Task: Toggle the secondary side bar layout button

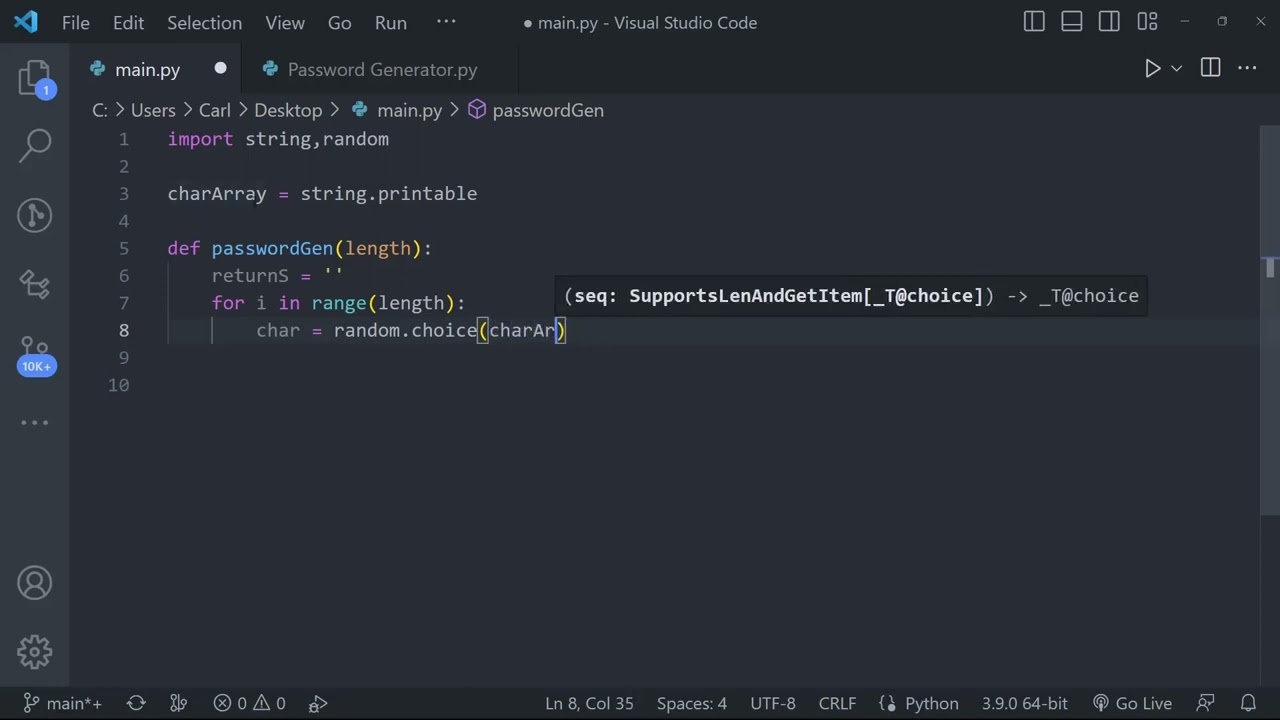Action: [x=1109, y=22]
